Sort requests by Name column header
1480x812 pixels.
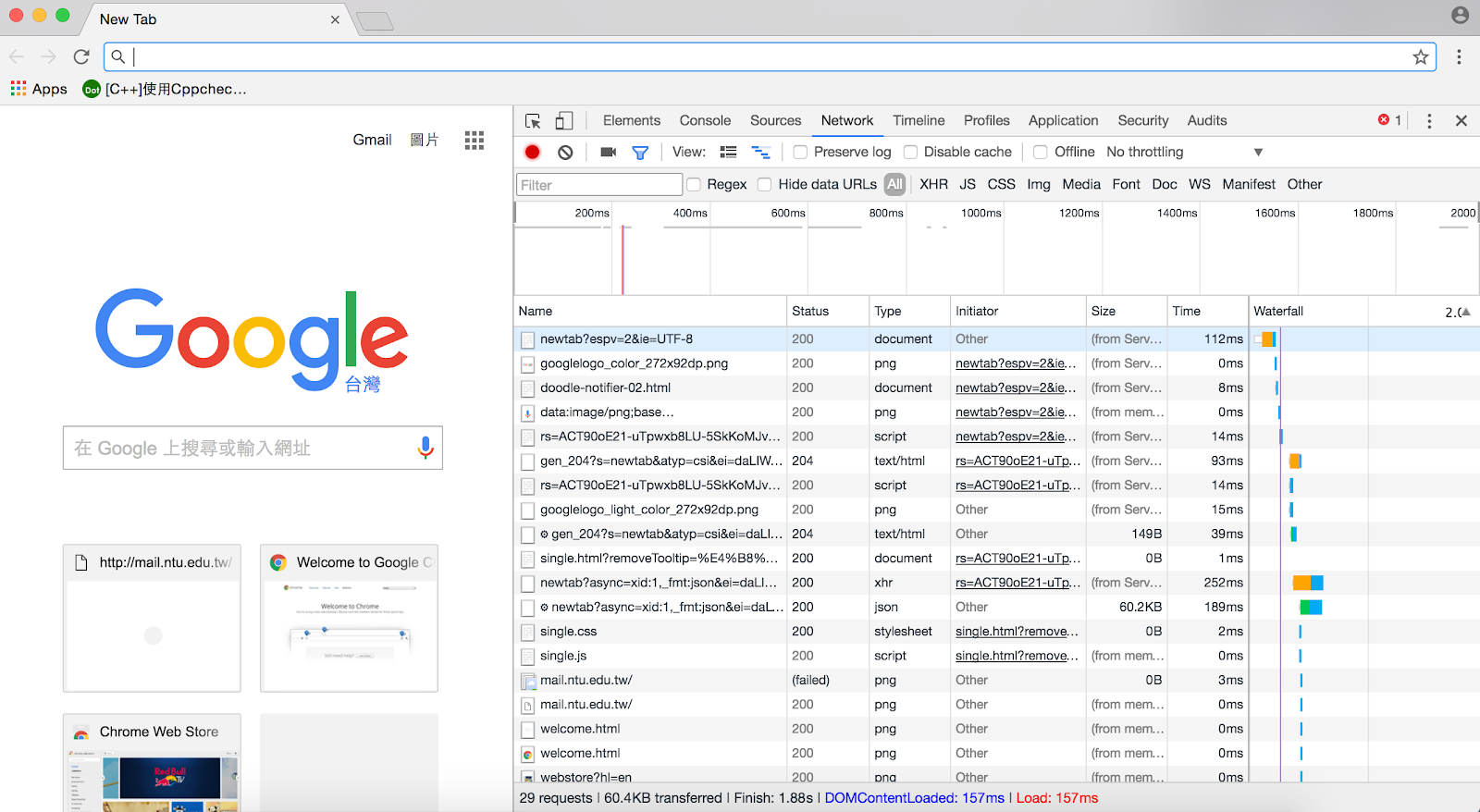[650, 312]
